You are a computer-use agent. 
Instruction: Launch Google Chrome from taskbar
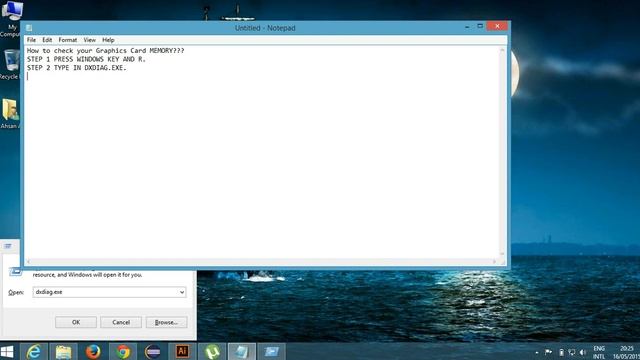[123, 351]
